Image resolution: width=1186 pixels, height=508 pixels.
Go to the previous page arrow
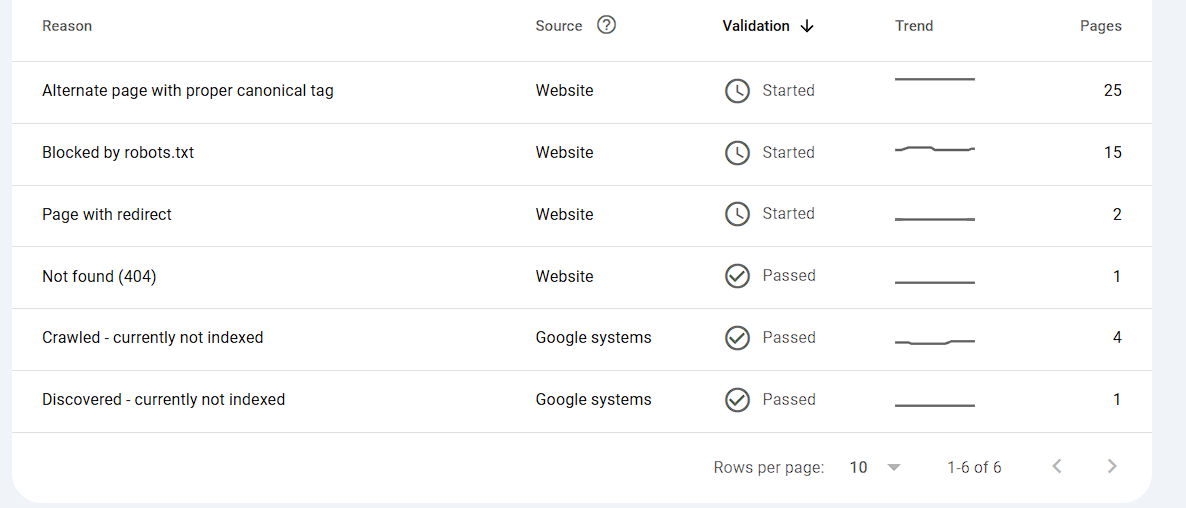[1057, 466]
